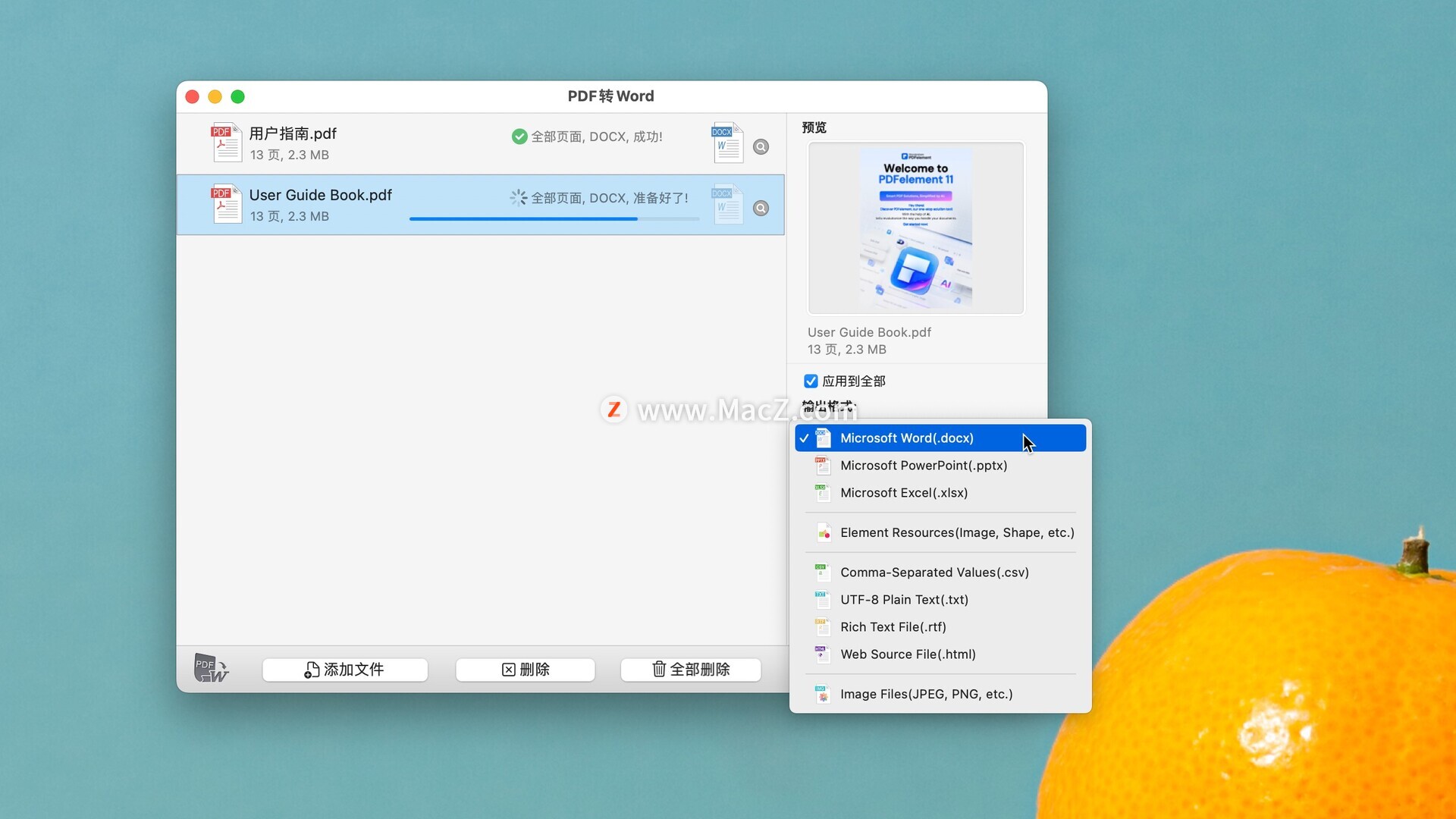The image size is (1456, 819).
Task: Click the conversion progress bar
Action: [x=554, y=219]
